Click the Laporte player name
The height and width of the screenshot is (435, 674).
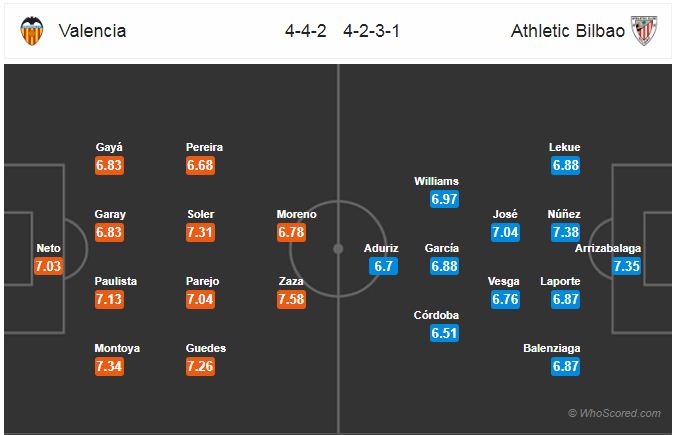tap(560, 281)
